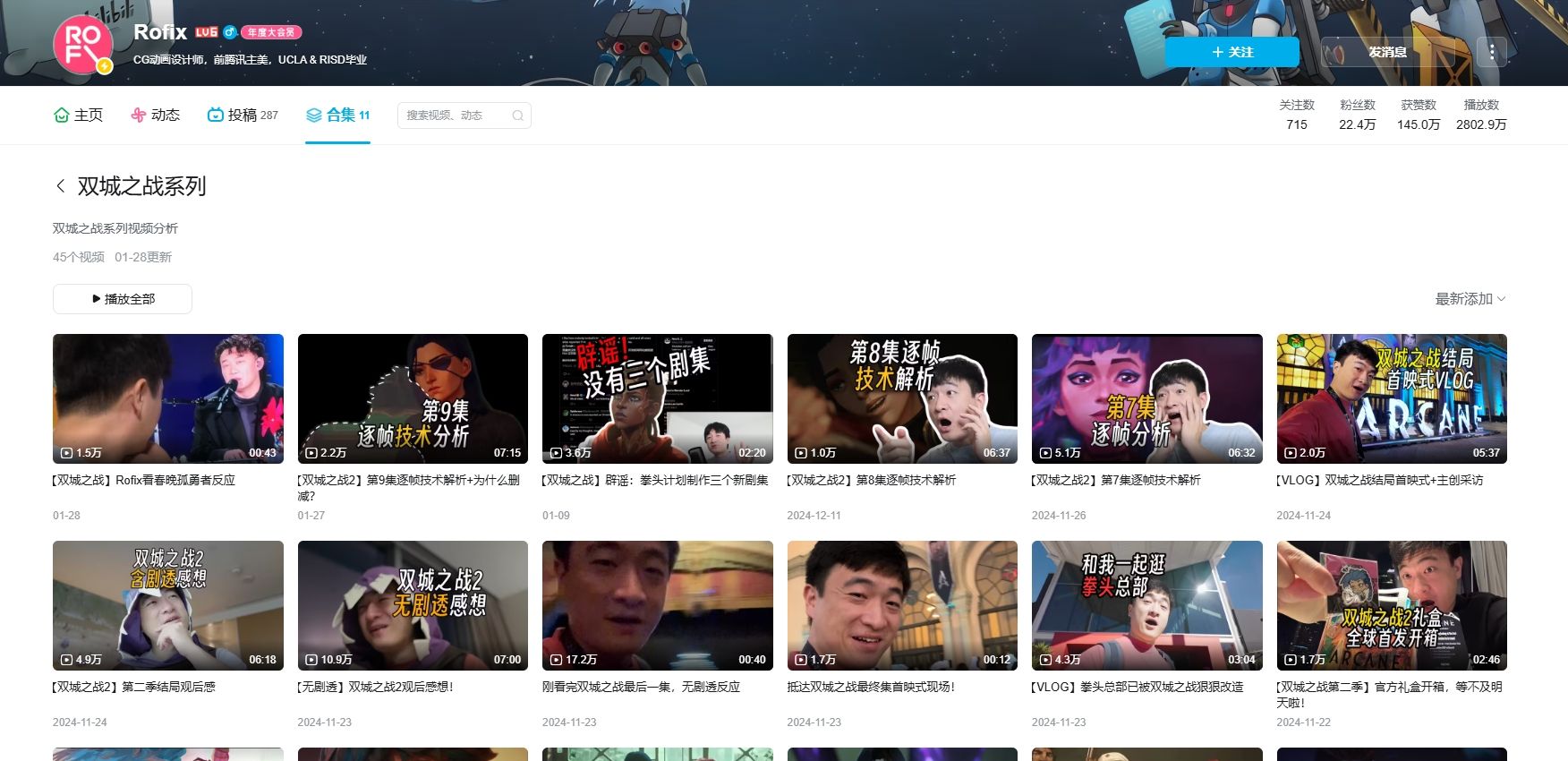Click the bio text CG动画设计师

[250, 60]
